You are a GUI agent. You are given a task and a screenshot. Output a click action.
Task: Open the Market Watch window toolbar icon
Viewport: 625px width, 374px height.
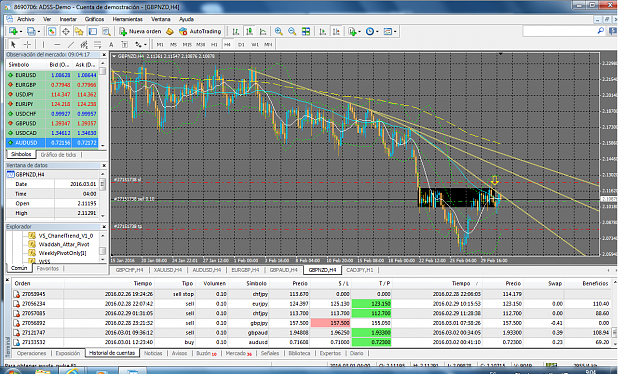pos(52,31)
